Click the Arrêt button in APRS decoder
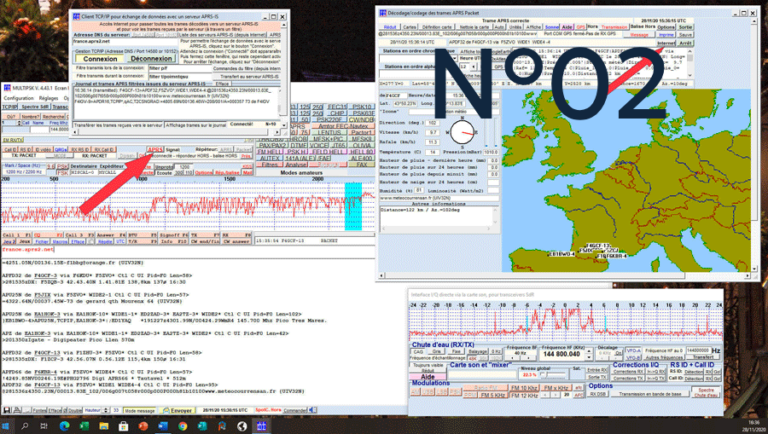 (x=685, y=43)
